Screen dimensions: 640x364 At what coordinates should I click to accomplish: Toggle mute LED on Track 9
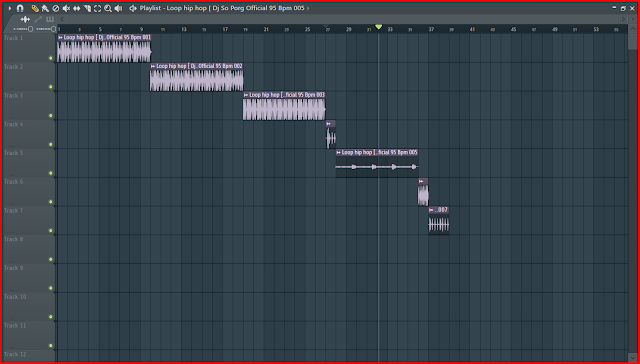51,288
